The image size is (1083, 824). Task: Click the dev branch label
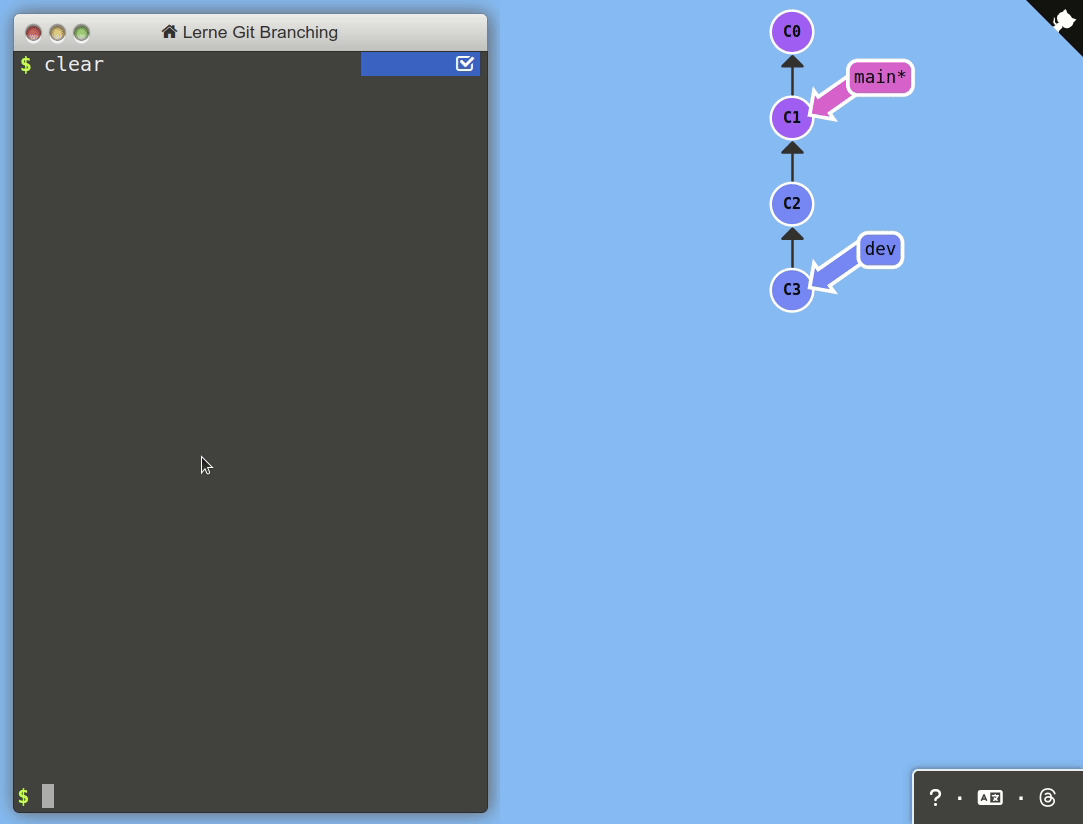click(x=880, y=249)
